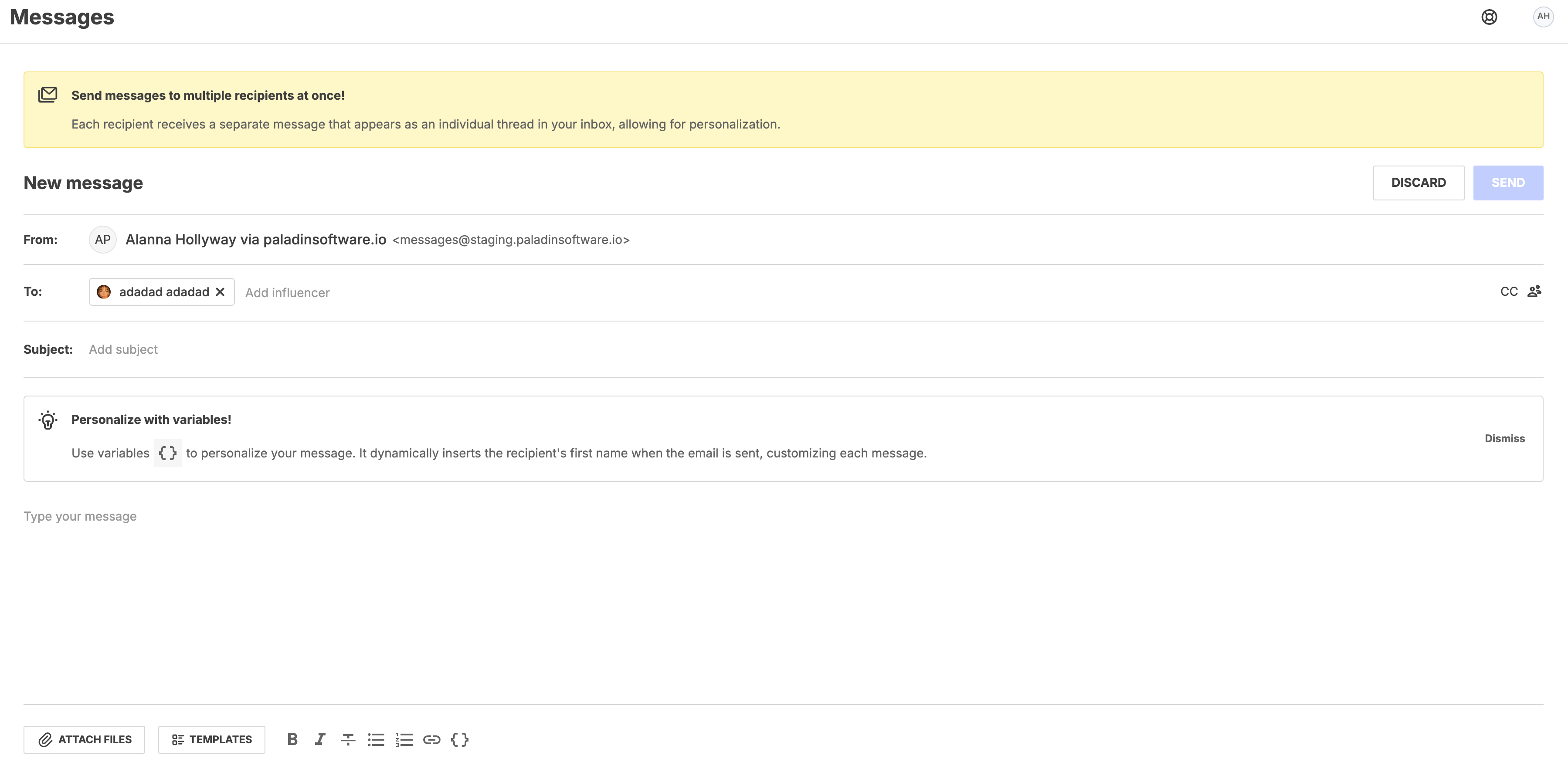Insert a variable from the toolbar
Image resolution: width=1568 pixels, height=772 pixels.
tap(460, 740)
